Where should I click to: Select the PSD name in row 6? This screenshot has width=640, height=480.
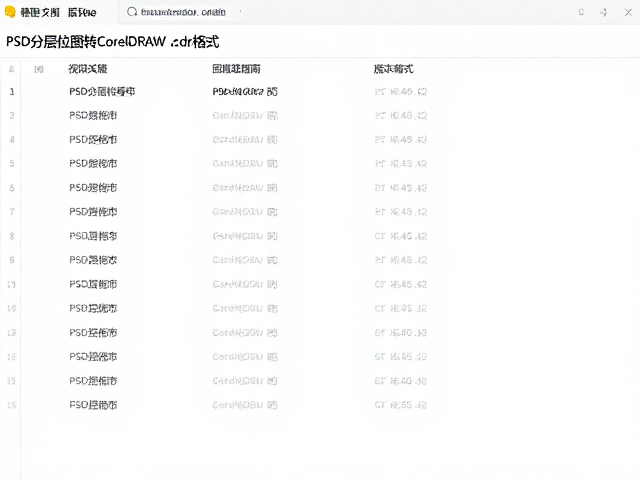(x=93, y=188)
